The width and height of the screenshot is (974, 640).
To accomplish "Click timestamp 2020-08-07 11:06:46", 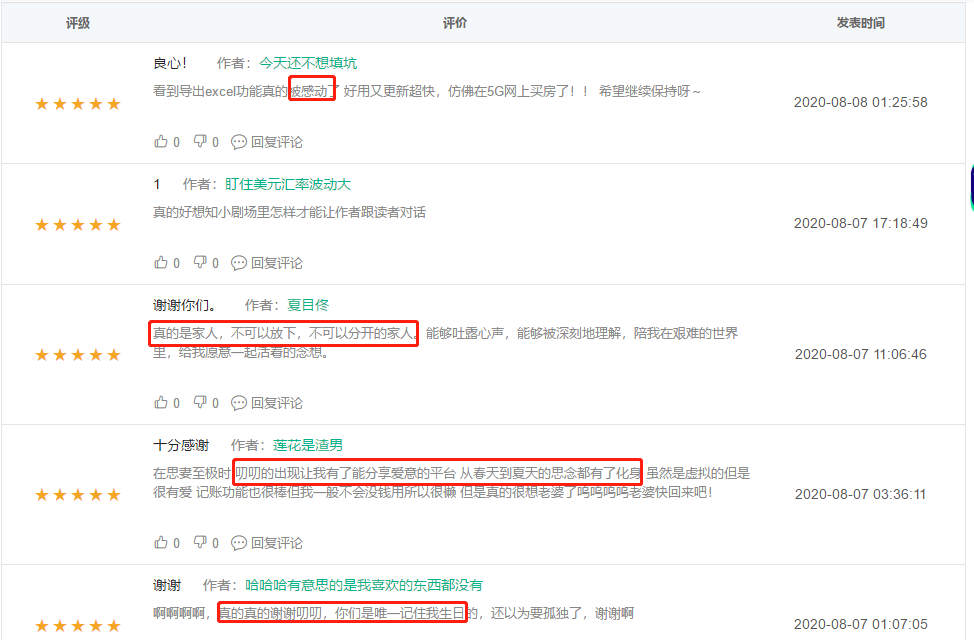I will [860, 354].
